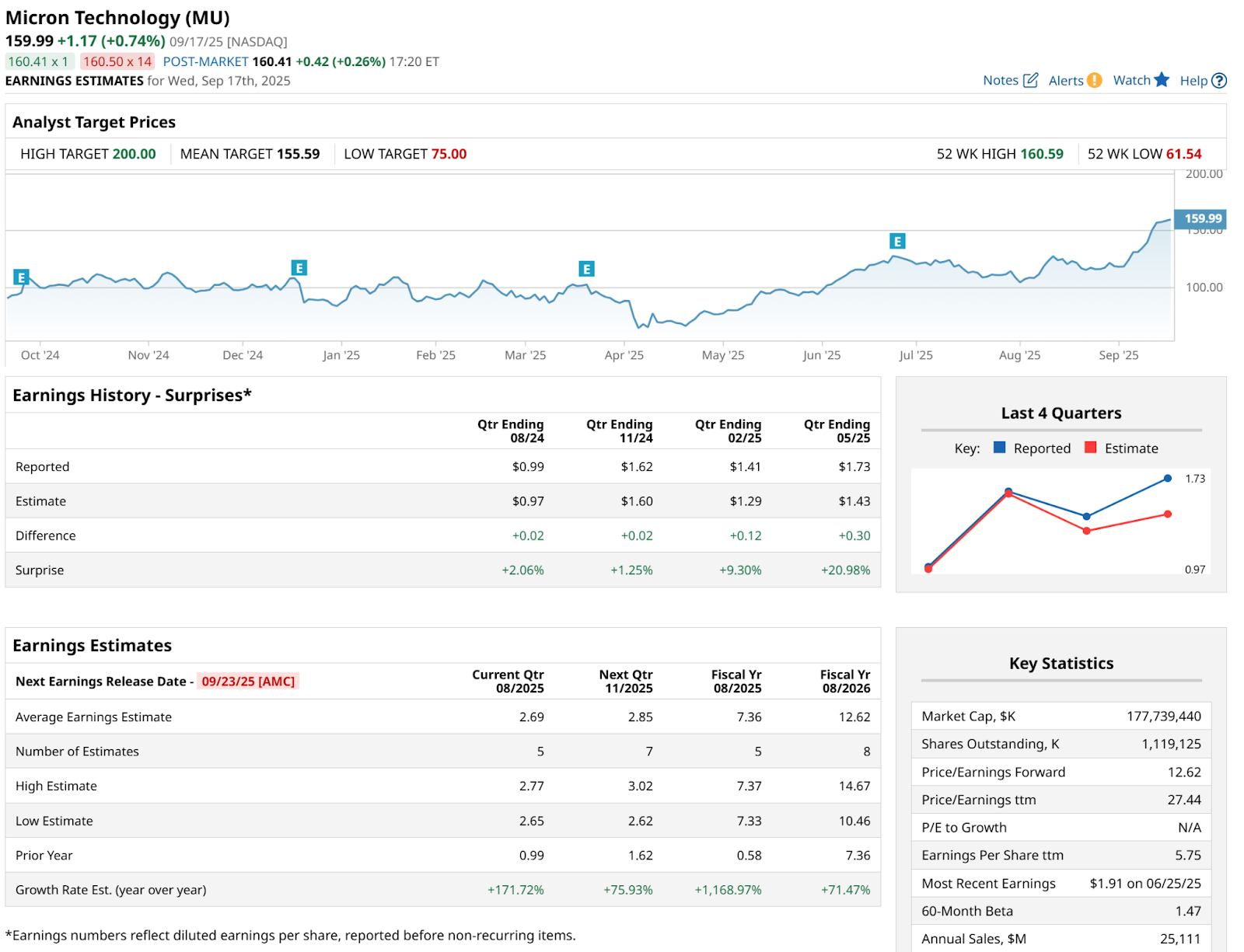Select the Qtr Ending 08/24 column header

coord(511,431)
